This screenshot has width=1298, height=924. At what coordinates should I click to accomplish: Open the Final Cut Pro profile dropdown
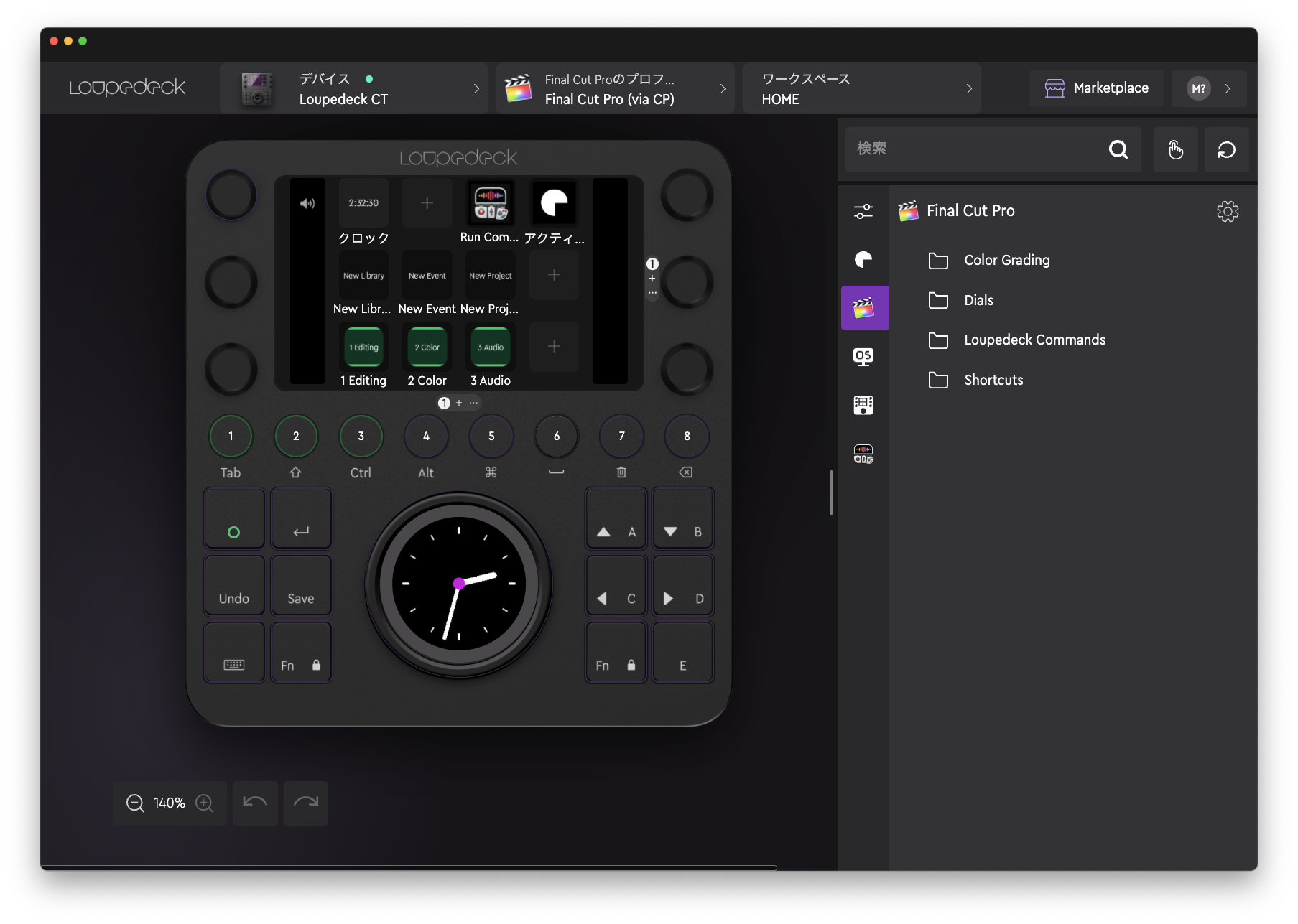tap(615, 88)
